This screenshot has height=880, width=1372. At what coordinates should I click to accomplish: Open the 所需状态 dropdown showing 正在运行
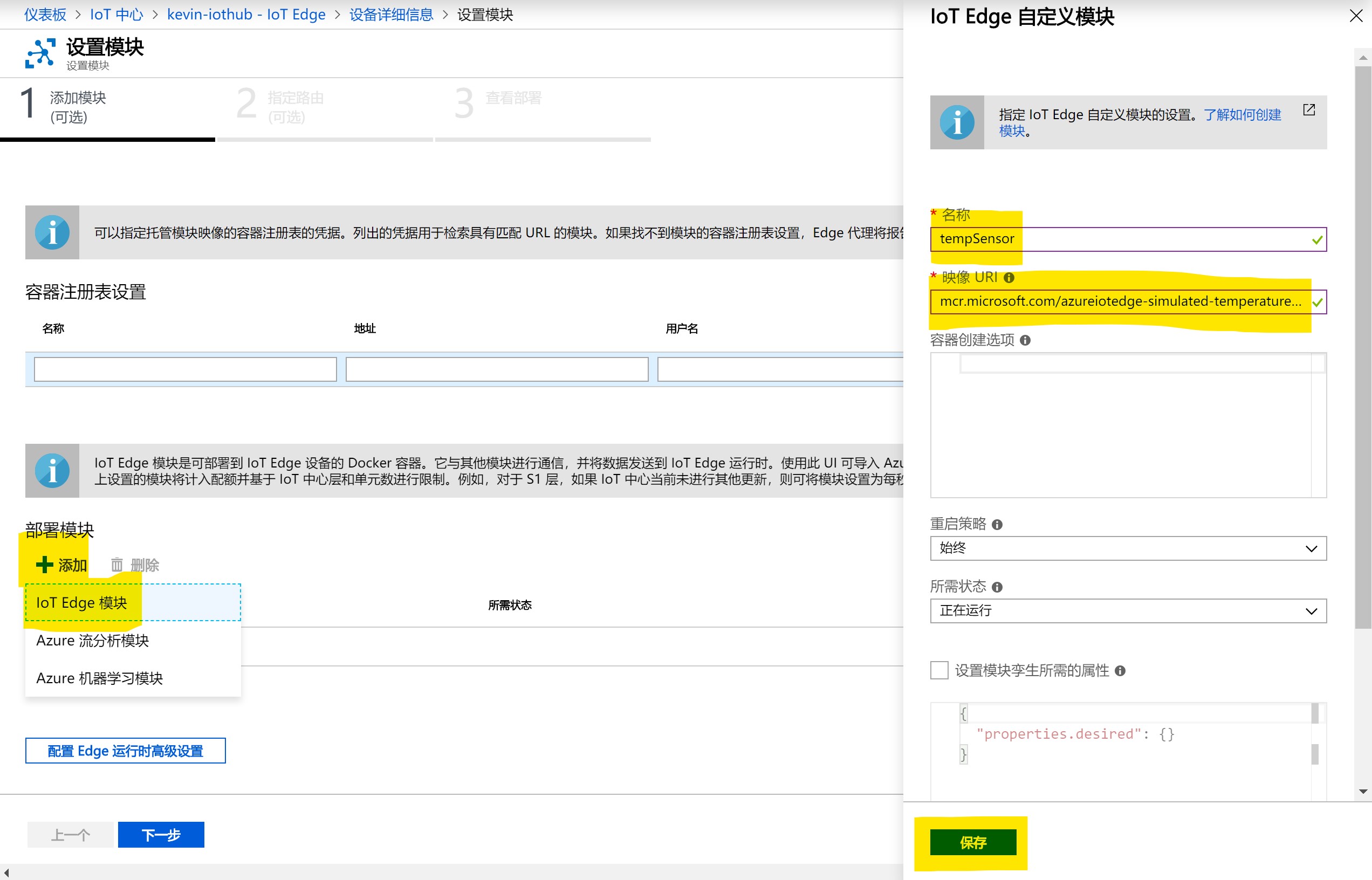[x=1128, y=611]
